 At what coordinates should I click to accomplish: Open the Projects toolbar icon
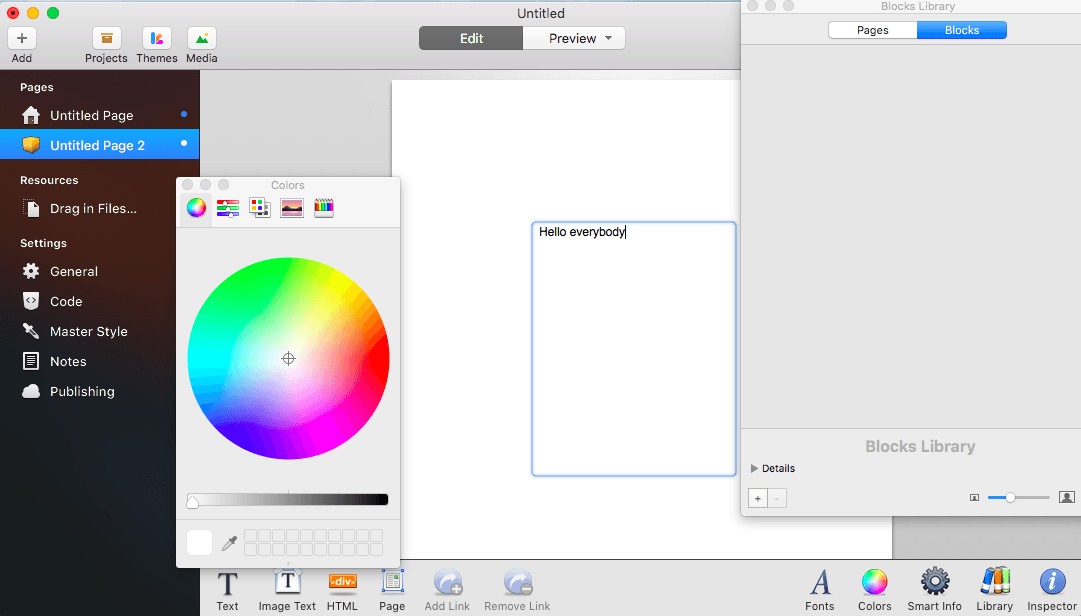106,39
